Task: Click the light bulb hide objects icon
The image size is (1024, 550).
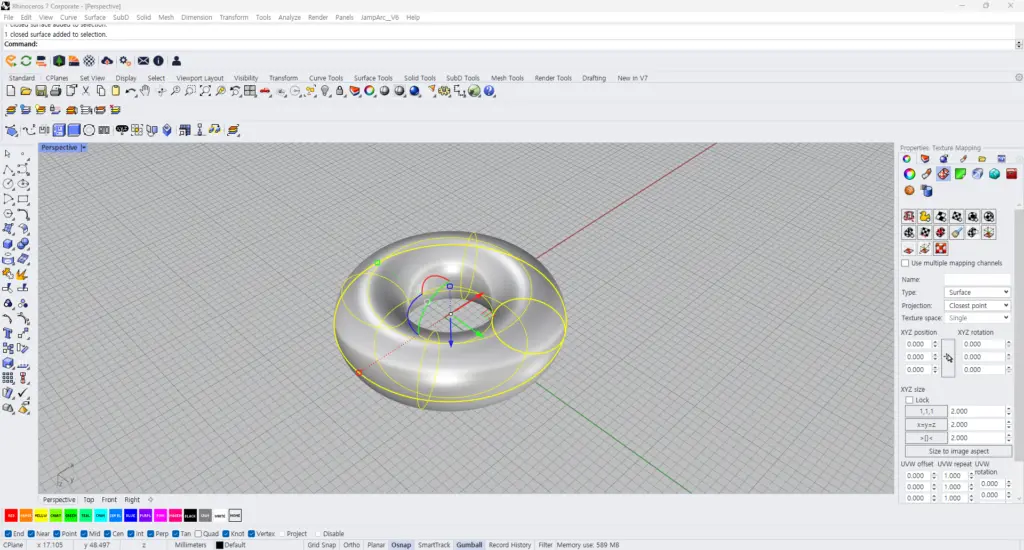Action: pyautogui.click(x=325, y=91)
